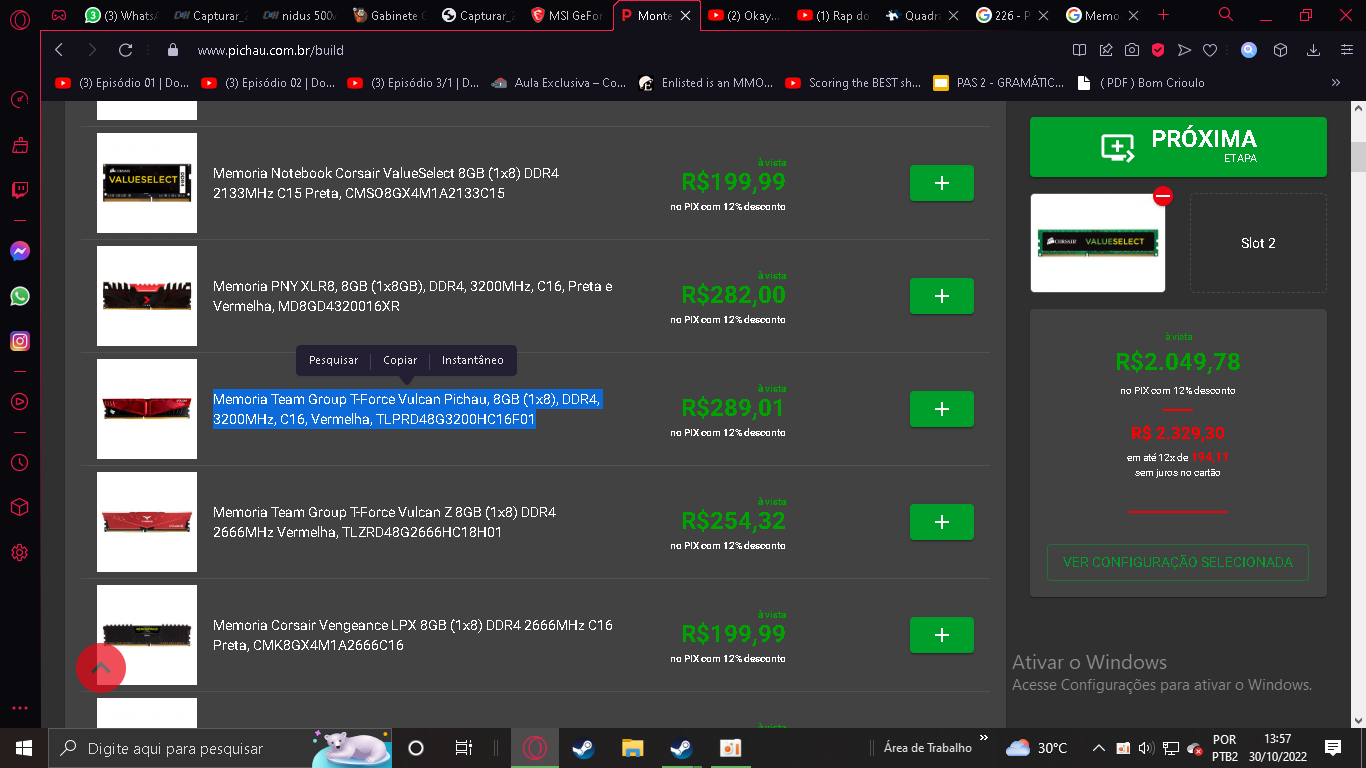Switch to MSI GeForce tab
The width and height of the screenshot is (1366, 768).
(x=567, y=15)
